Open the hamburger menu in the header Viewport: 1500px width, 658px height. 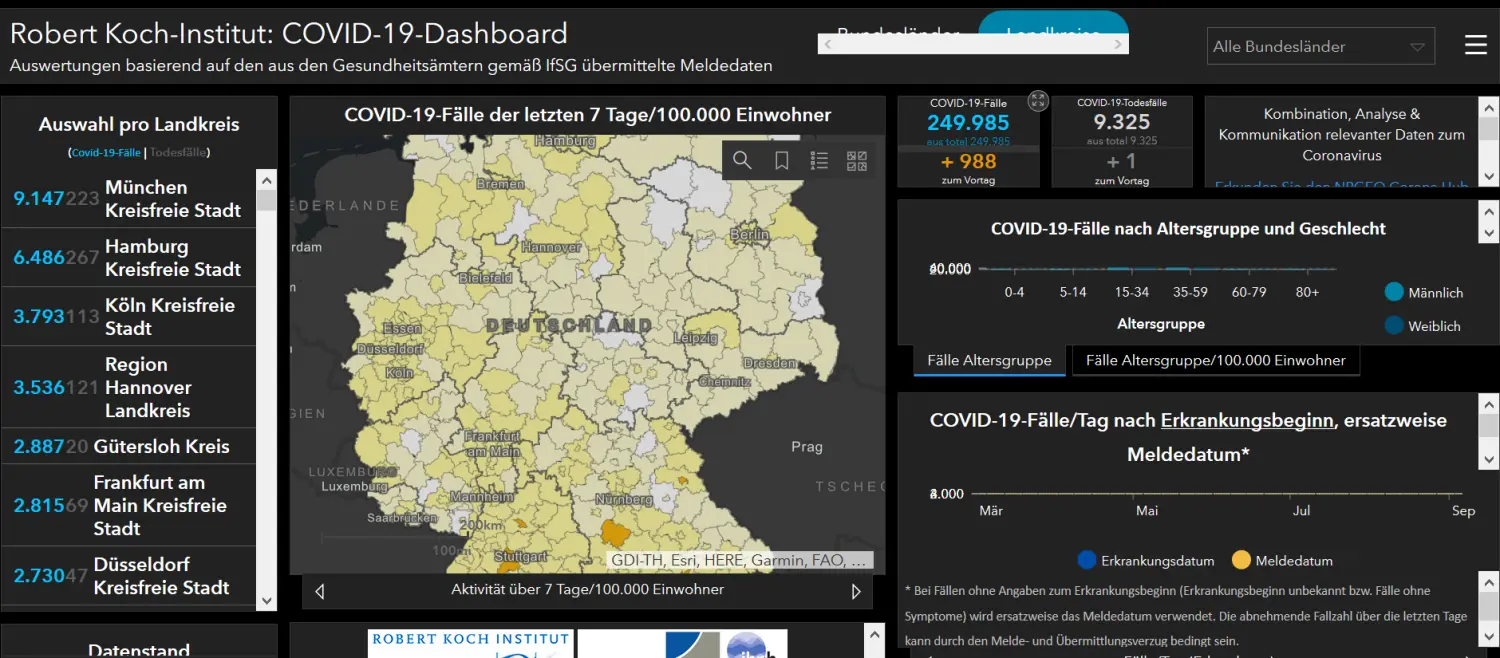tap(1476, 45)
